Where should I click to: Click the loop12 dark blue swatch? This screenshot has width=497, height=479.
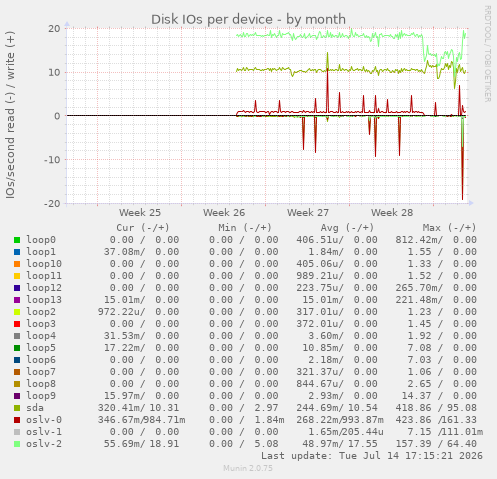click(x=17, y=288)
